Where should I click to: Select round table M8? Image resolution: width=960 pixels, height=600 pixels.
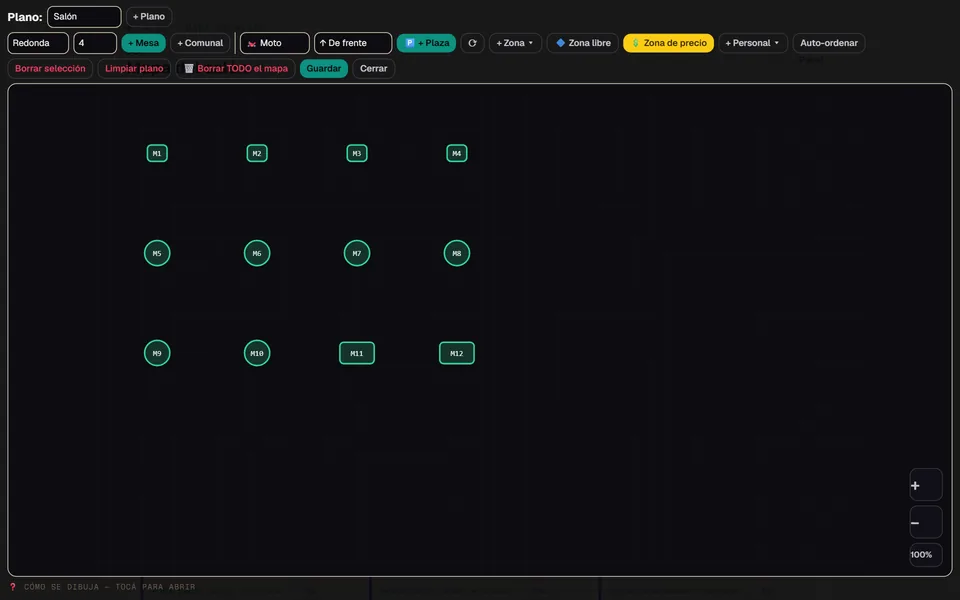tap(457, 253)
